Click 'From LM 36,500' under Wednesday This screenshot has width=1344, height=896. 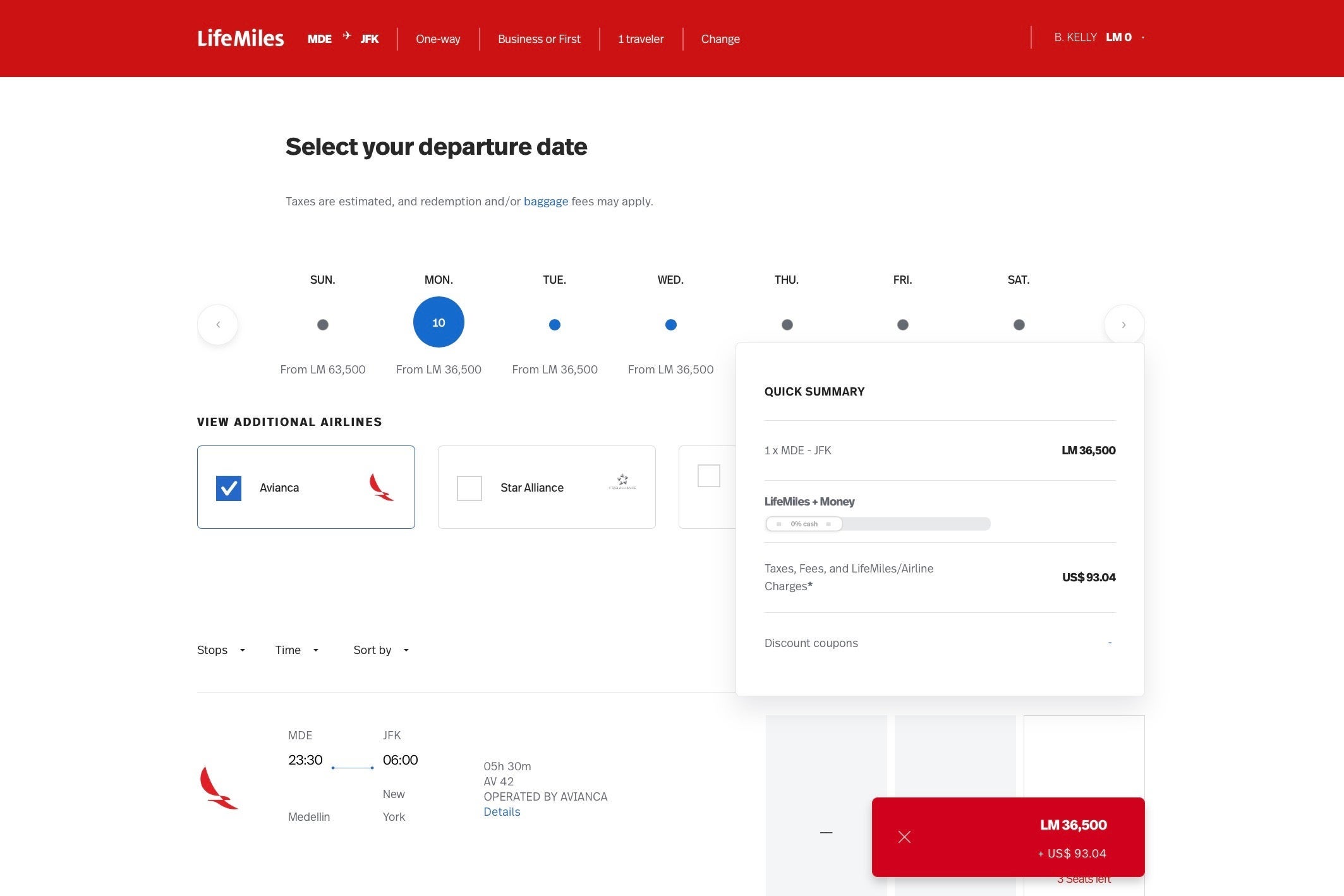670,370
